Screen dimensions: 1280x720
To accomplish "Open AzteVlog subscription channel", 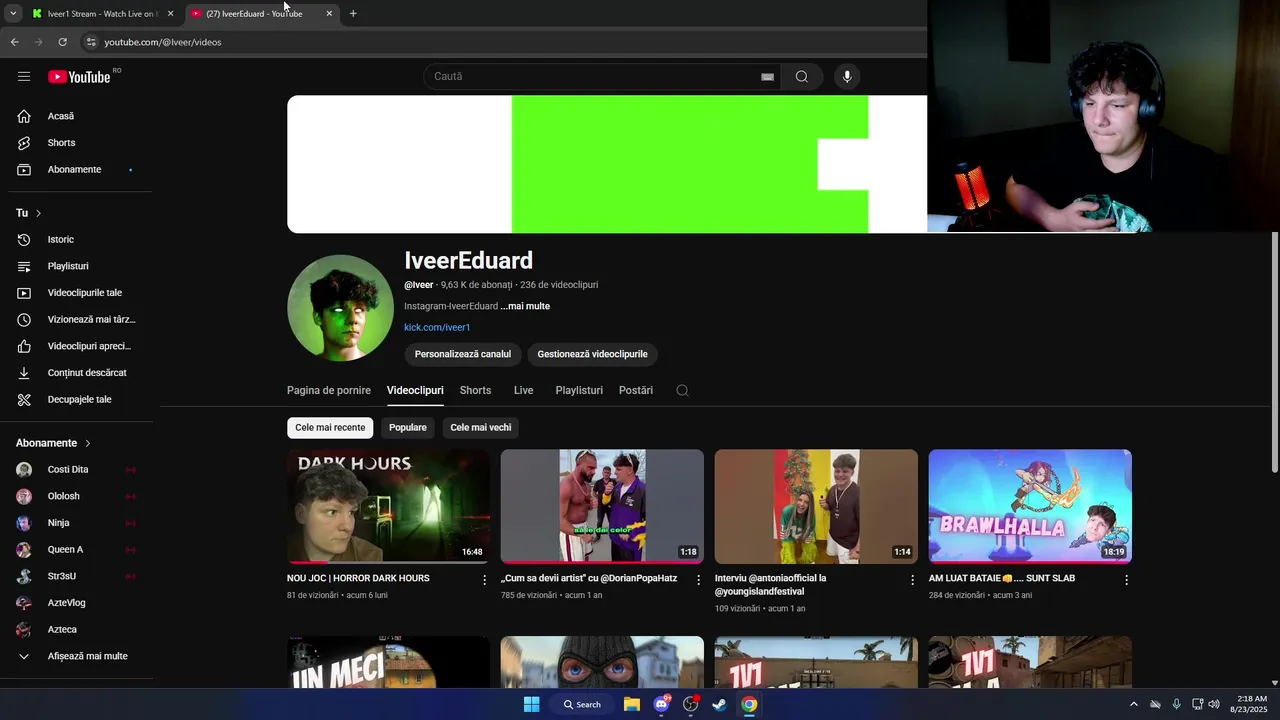I will click(x=78, y=603).
